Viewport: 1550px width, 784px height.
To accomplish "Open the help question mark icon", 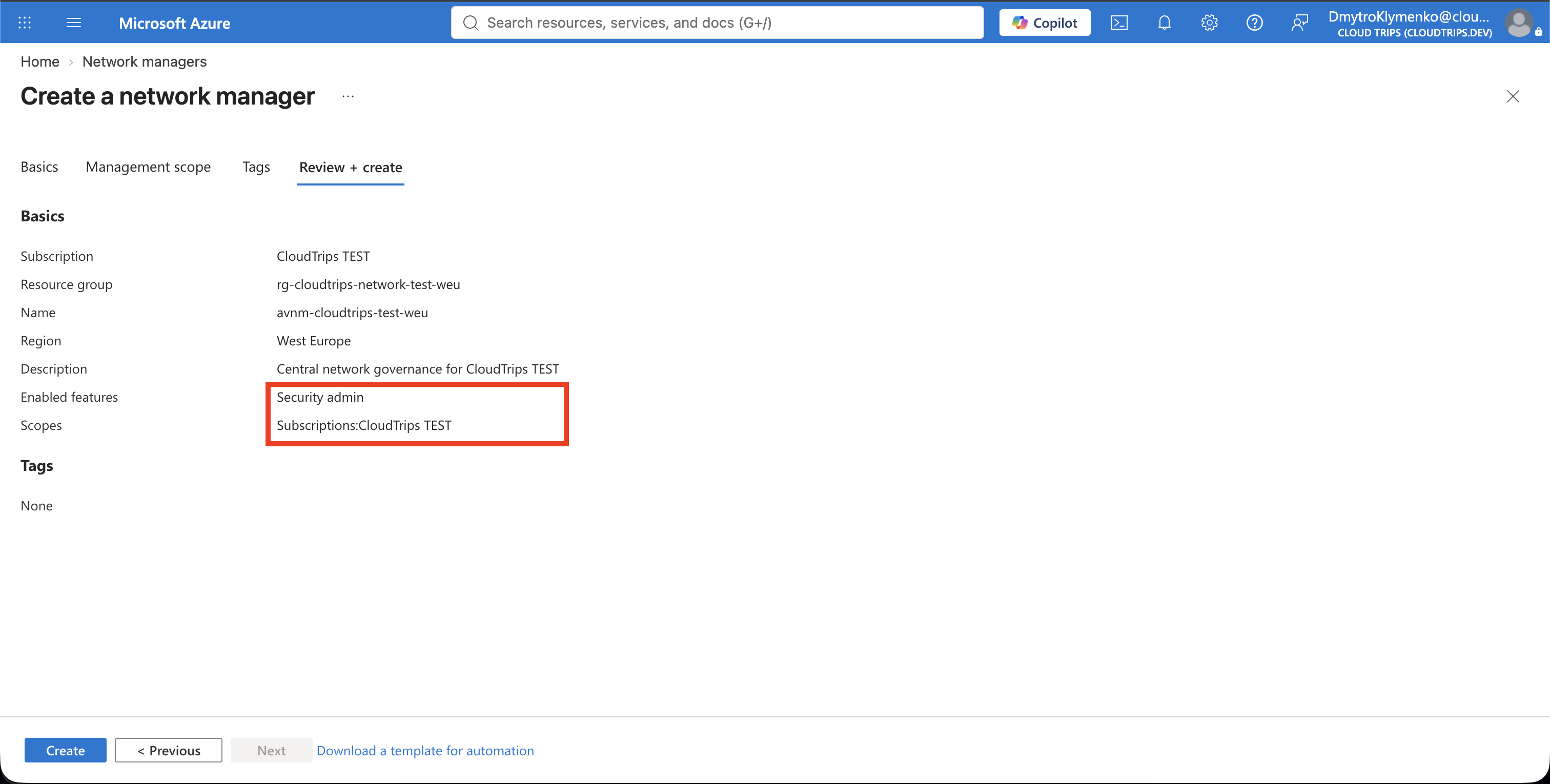I will 1255,23.
